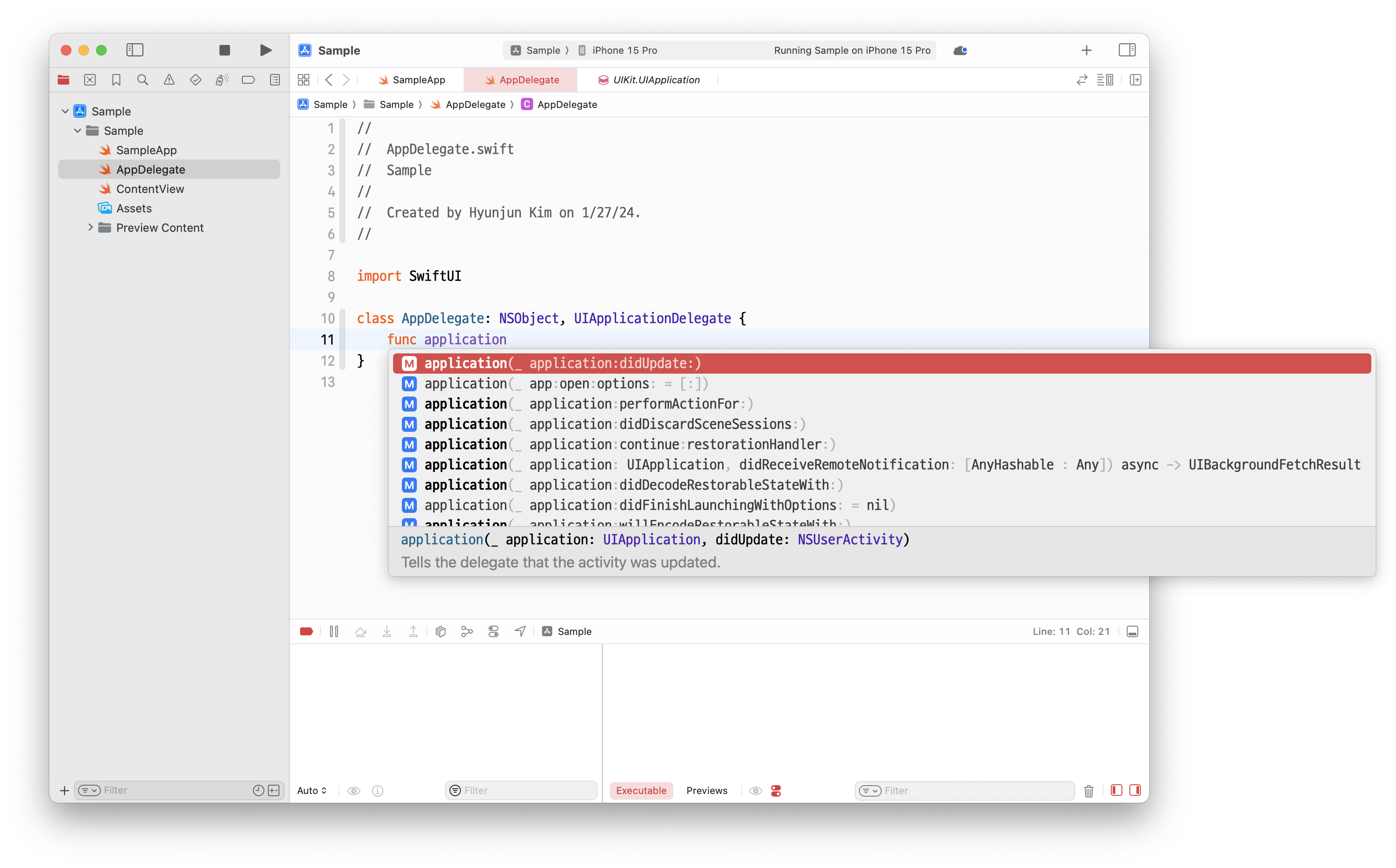
Task: Toggle the right inspector panel
Action: coord(1127,51)
